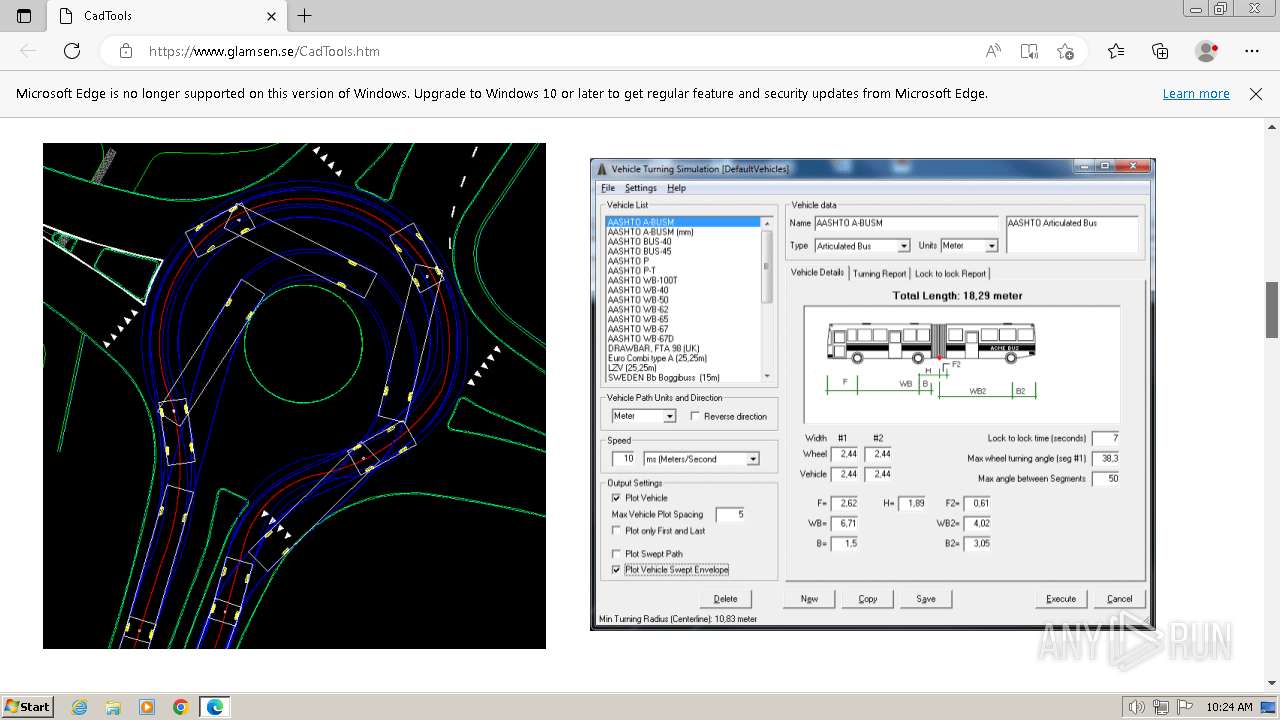Click the system tray network icon

coord(1159,707)
